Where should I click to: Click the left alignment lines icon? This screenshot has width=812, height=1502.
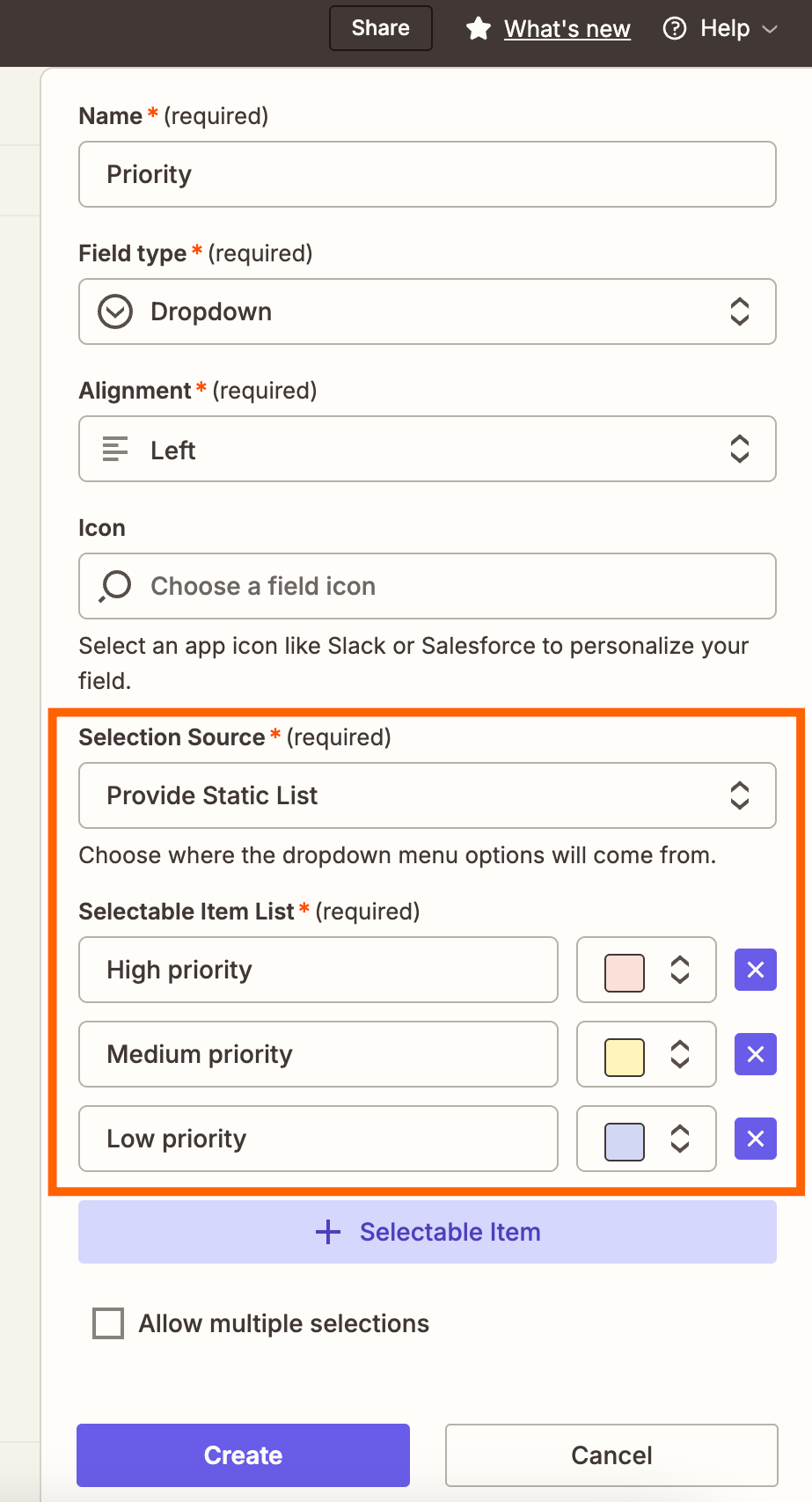point(115,450)
